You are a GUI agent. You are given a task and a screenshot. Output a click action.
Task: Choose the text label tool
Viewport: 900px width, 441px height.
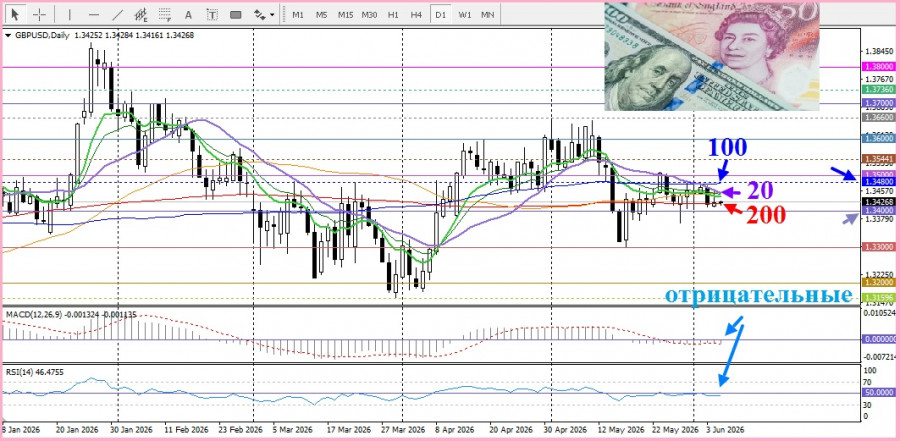click(x=212, y=14)
